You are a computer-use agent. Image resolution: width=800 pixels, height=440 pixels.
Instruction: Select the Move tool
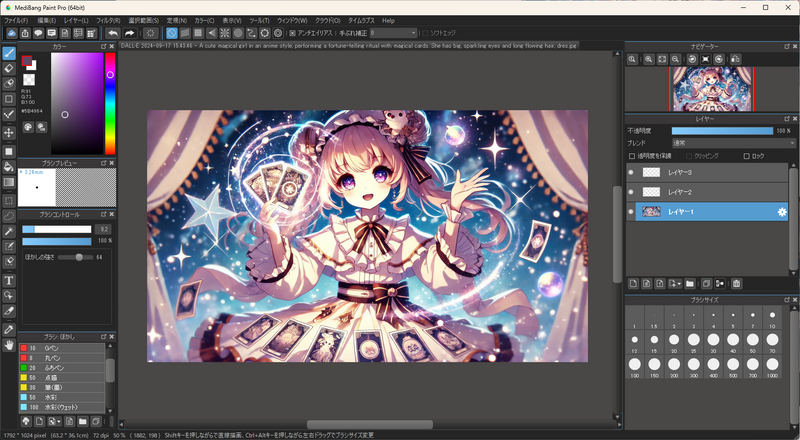[x=9, y=132]
